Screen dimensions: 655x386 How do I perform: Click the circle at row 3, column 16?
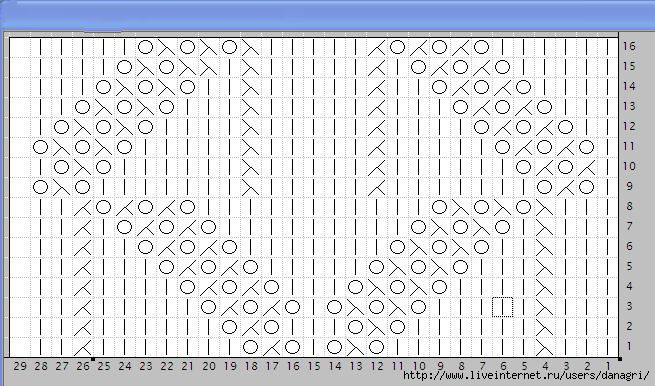coord(292,307)
